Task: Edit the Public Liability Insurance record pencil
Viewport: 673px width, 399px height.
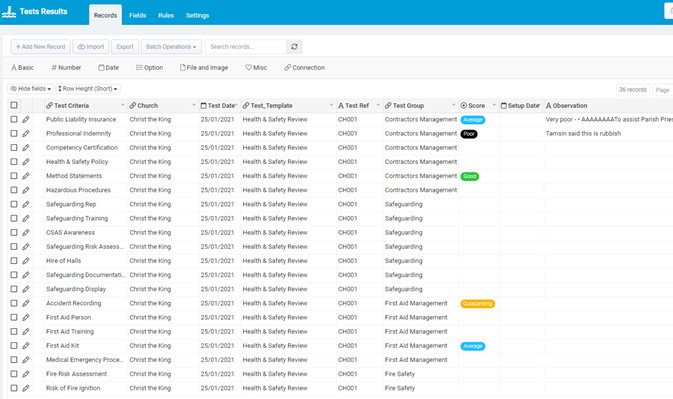Action: pyautogui.click(x=26, y=119)
